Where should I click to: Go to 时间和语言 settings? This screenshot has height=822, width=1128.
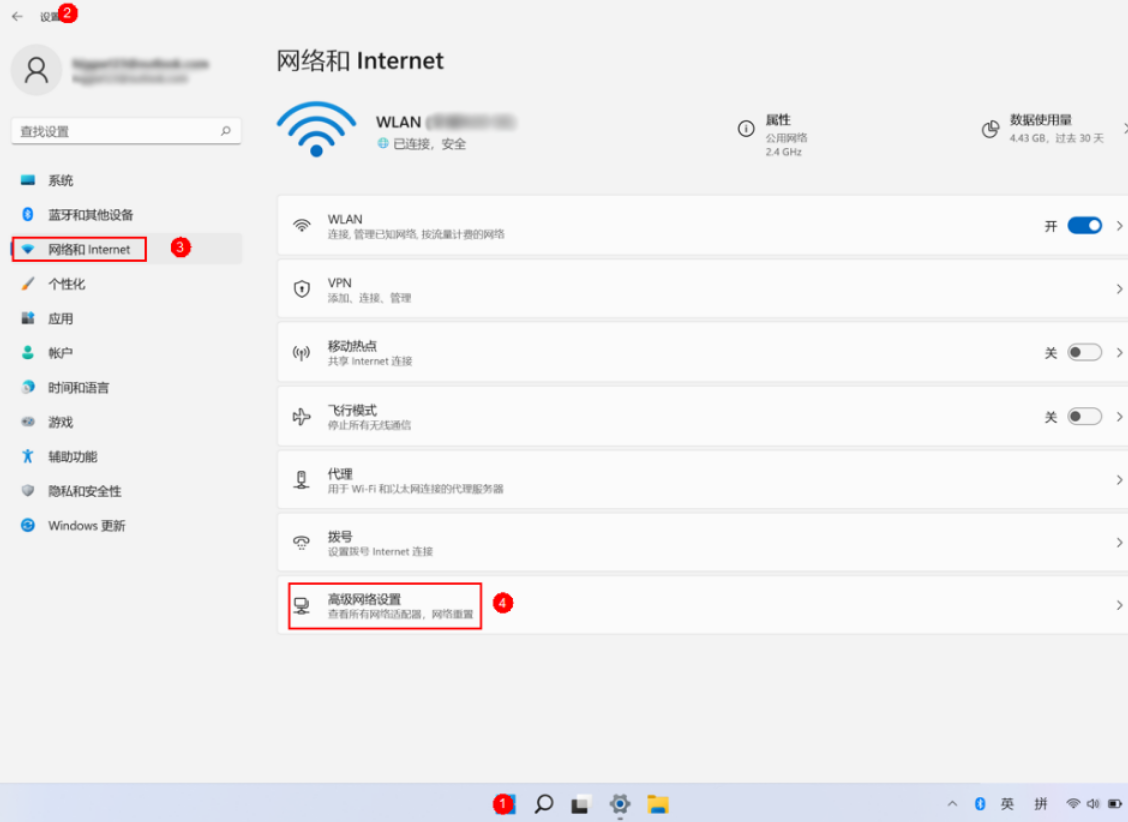point(78,387)
